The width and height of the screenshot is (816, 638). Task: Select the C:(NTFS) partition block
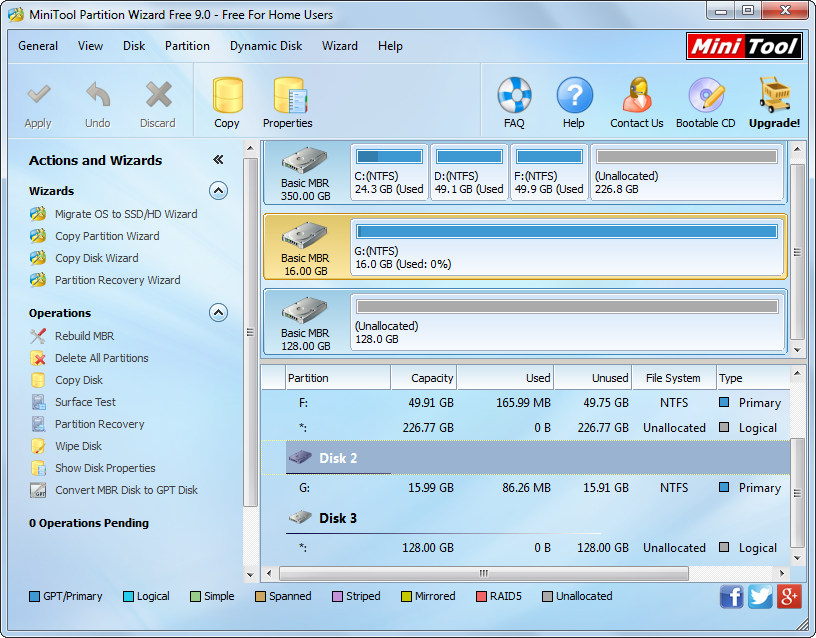click(x=389, y=172)
